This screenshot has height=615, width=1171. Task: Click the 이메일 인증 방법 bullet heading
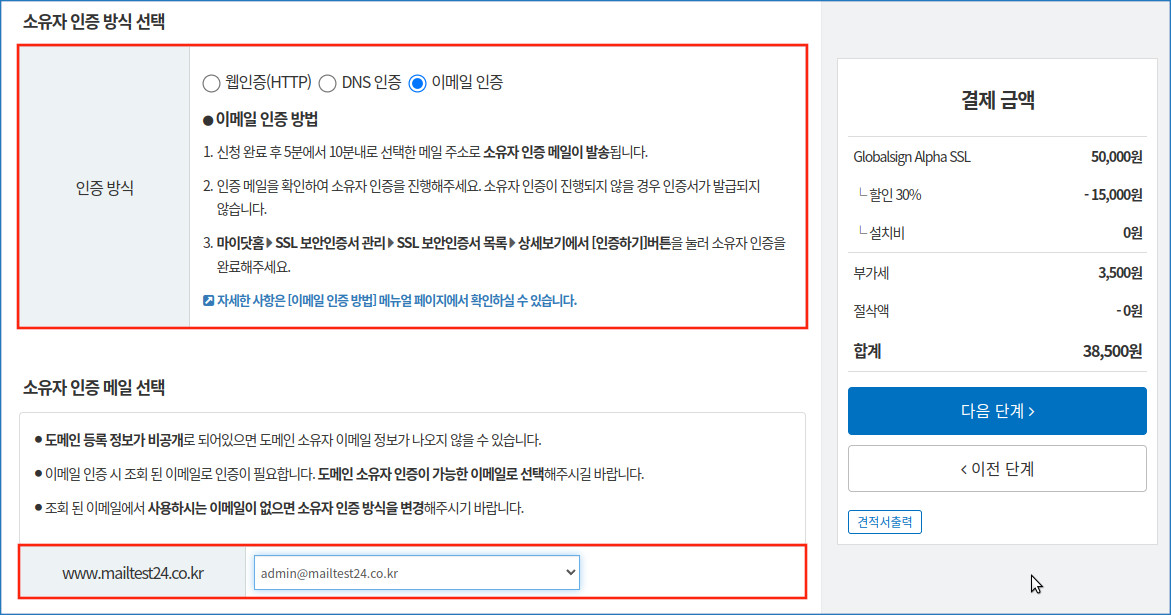click(x=266, y=120)
